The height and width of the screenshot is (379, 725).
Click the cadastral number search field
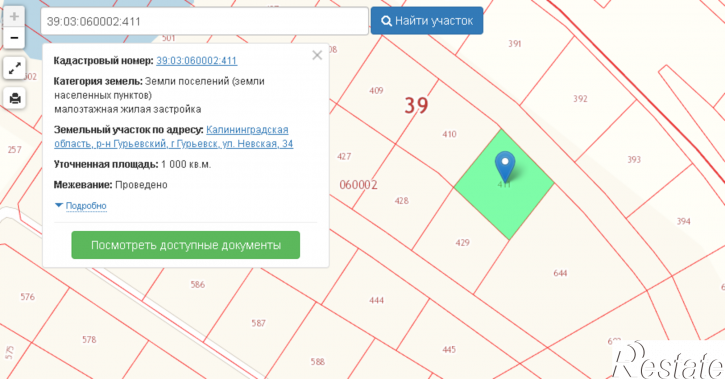coord(204,21)
